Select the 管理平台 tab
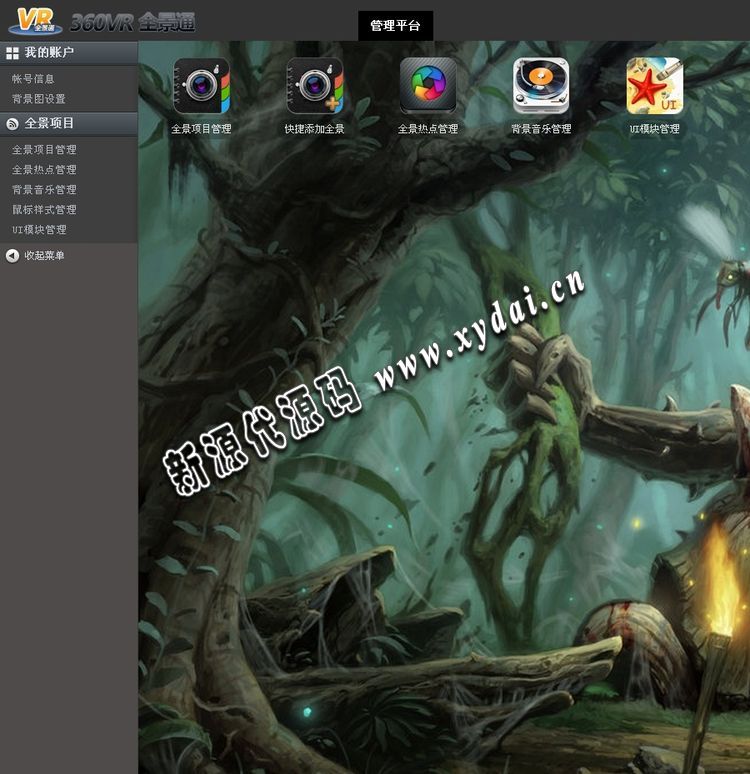The height and width of the screenshot is (774, 750). [x=395, y=26]
